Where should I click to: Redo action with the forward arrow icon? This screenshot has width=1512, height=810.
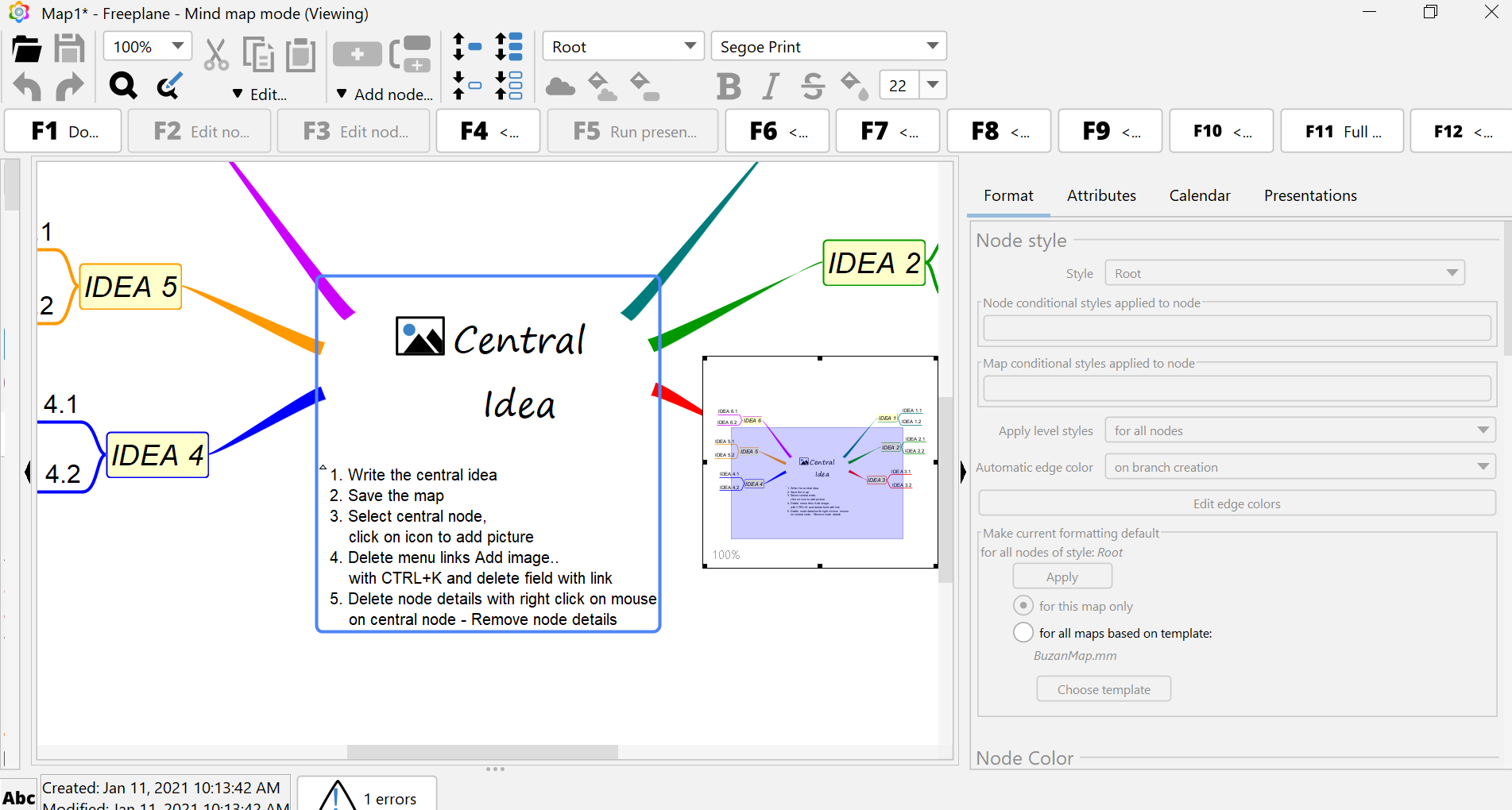69,86
